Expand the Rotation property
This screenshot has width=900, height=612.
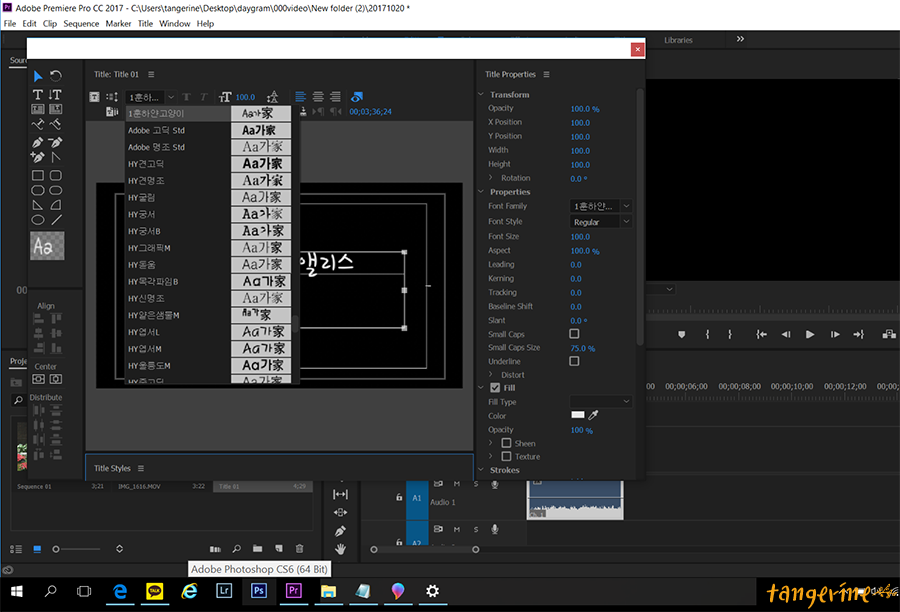(491, 178)
